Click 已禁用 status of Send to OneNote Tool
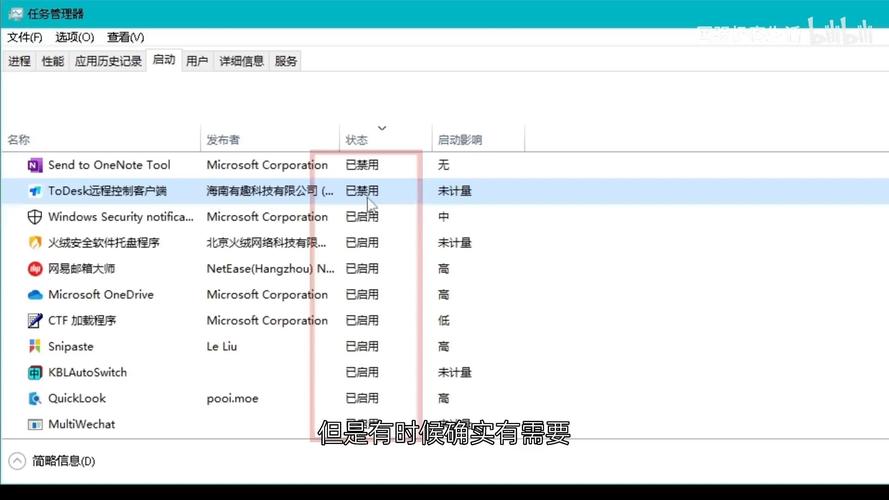 click(x=362, y=165)
